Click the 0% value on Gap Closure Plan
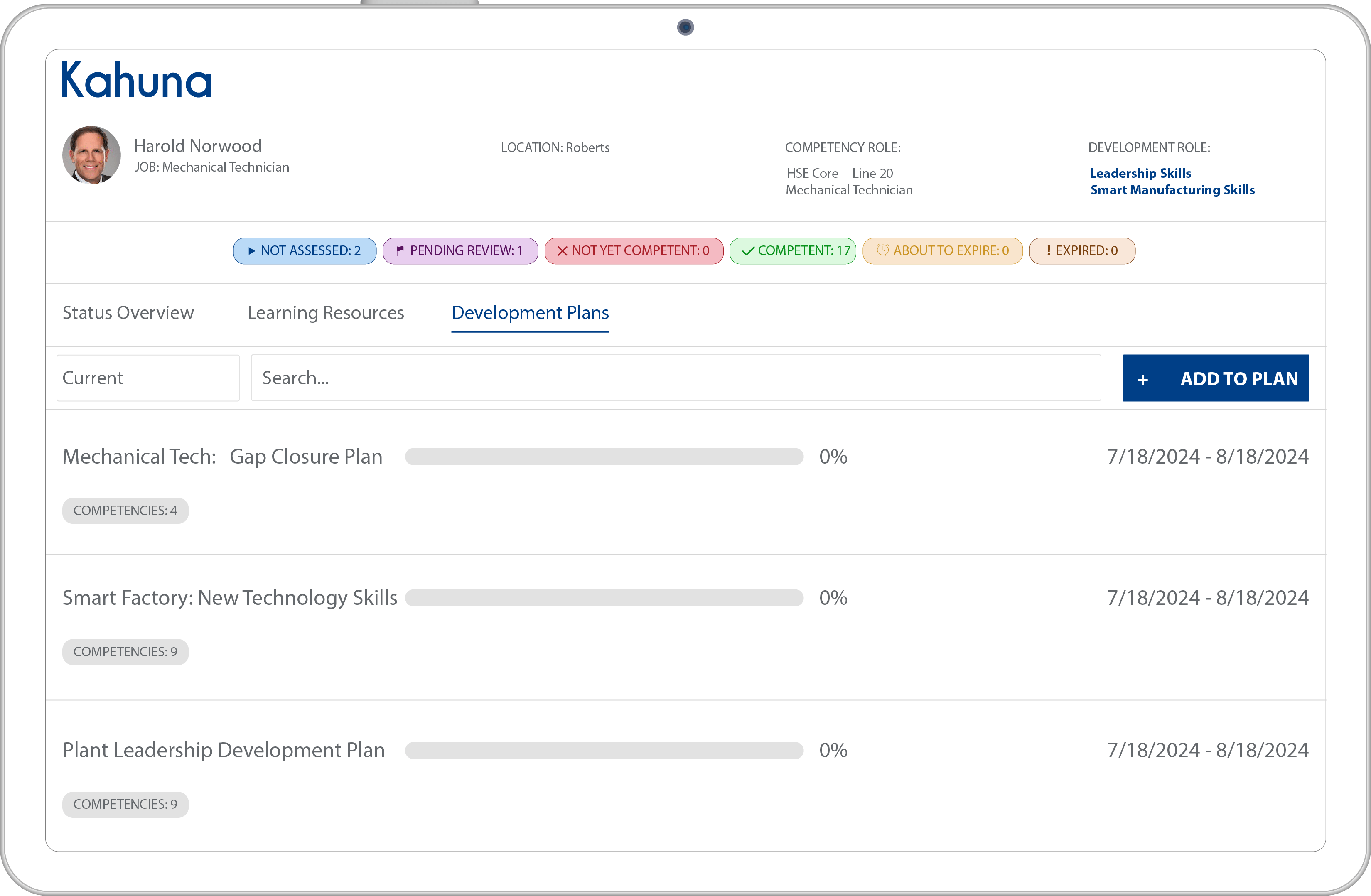Viewport: 1371px width, 896px height. (x=833, y=457)
